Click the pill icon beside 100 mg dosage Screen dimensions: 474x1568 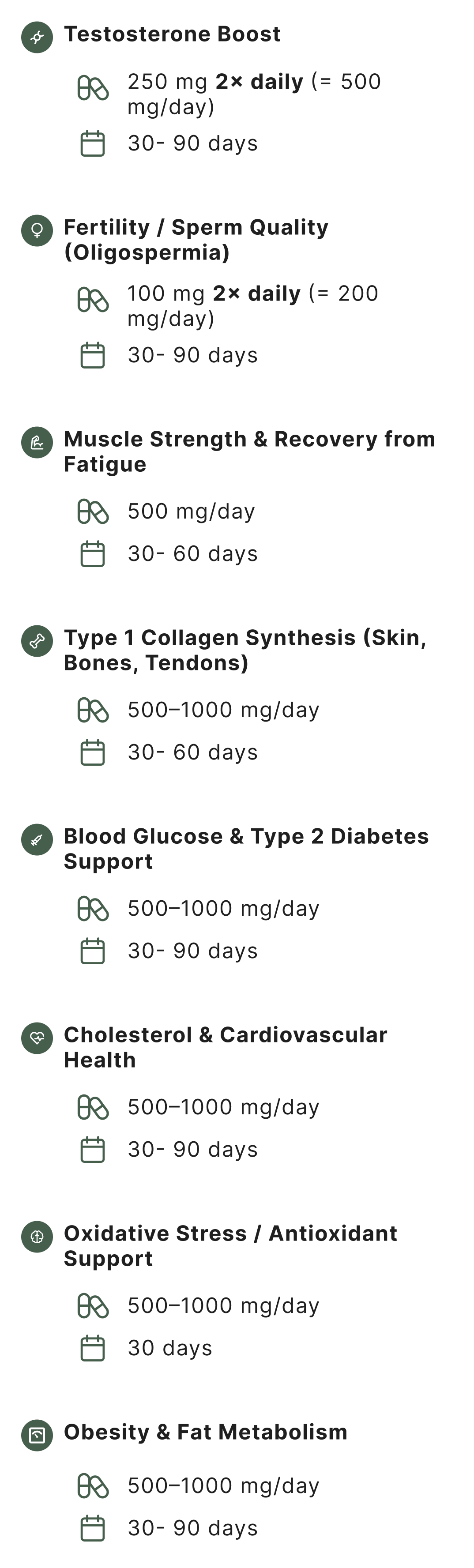point(93,300)
